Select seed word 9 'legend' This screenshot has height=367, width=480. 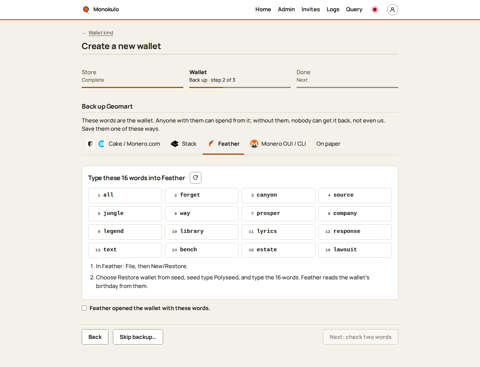(125, 231)
